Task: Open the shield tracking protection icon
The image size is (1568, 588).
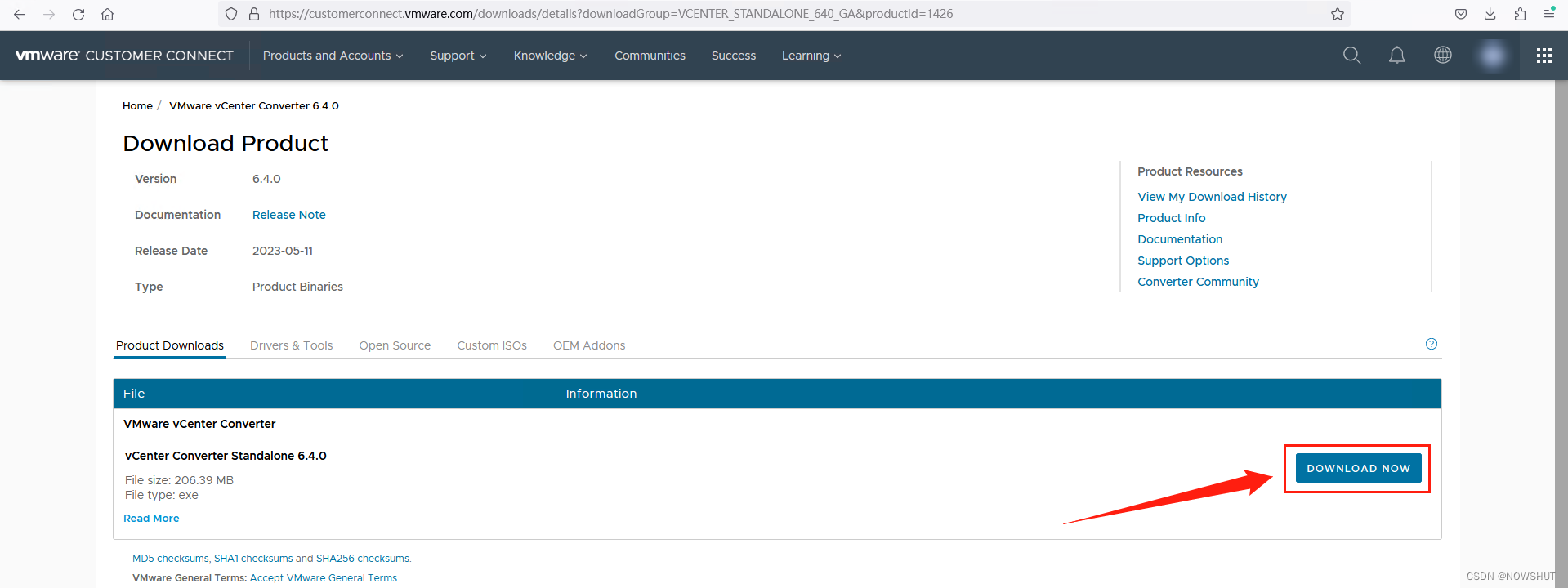Action: [x=231, y=14]
